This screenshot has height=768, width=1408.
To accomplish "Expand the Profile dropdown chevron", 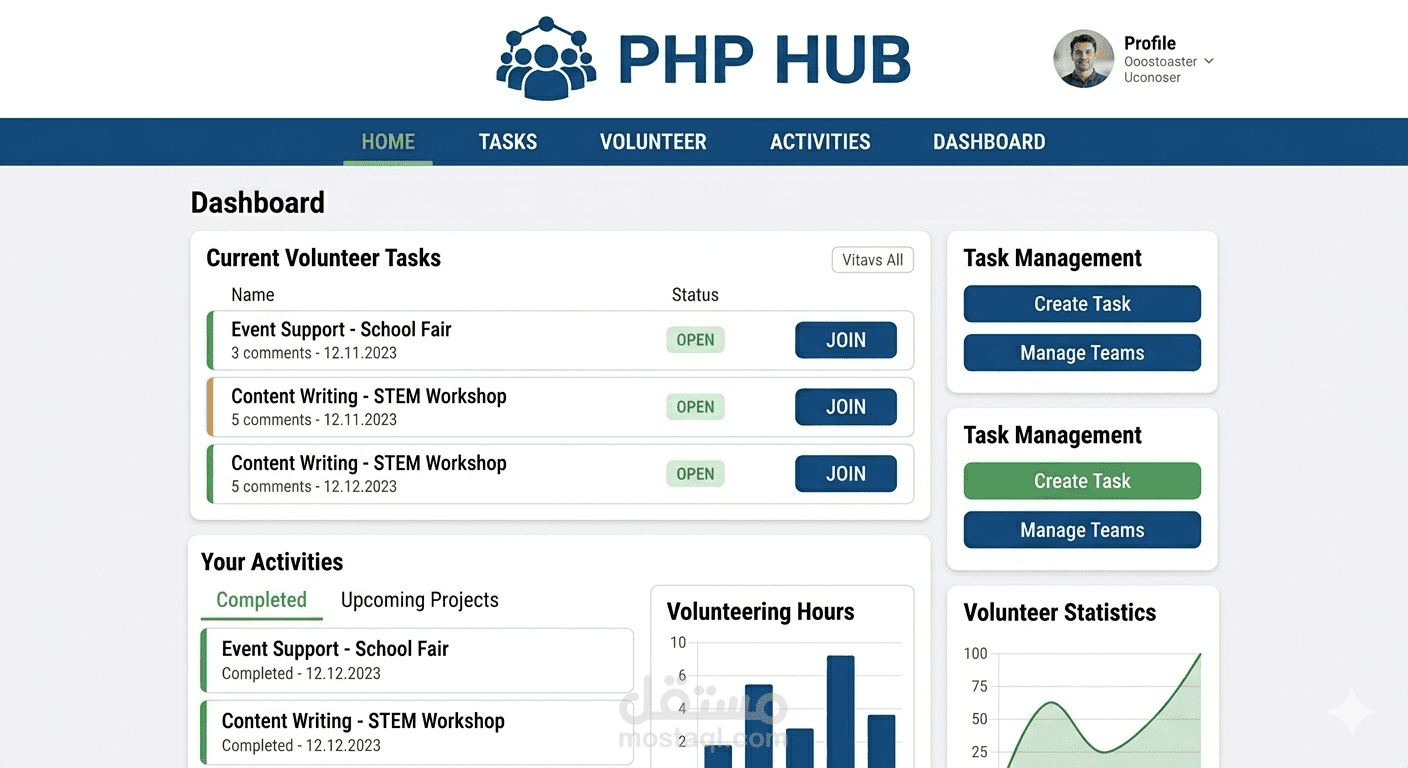I will tap(1209, 61).
